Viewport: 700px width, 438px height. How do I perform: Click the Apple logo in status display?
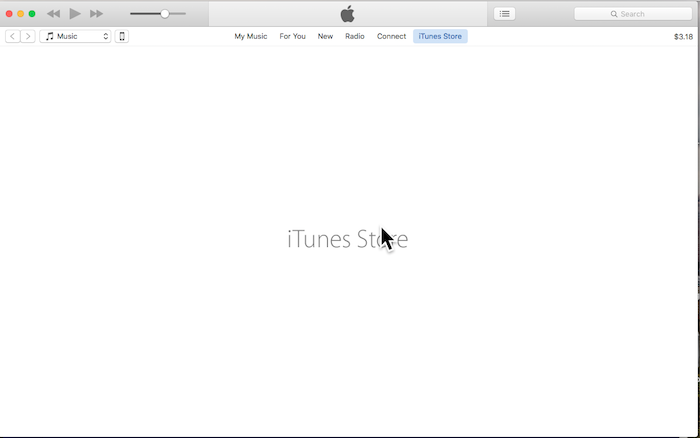(x=347, y=14)
